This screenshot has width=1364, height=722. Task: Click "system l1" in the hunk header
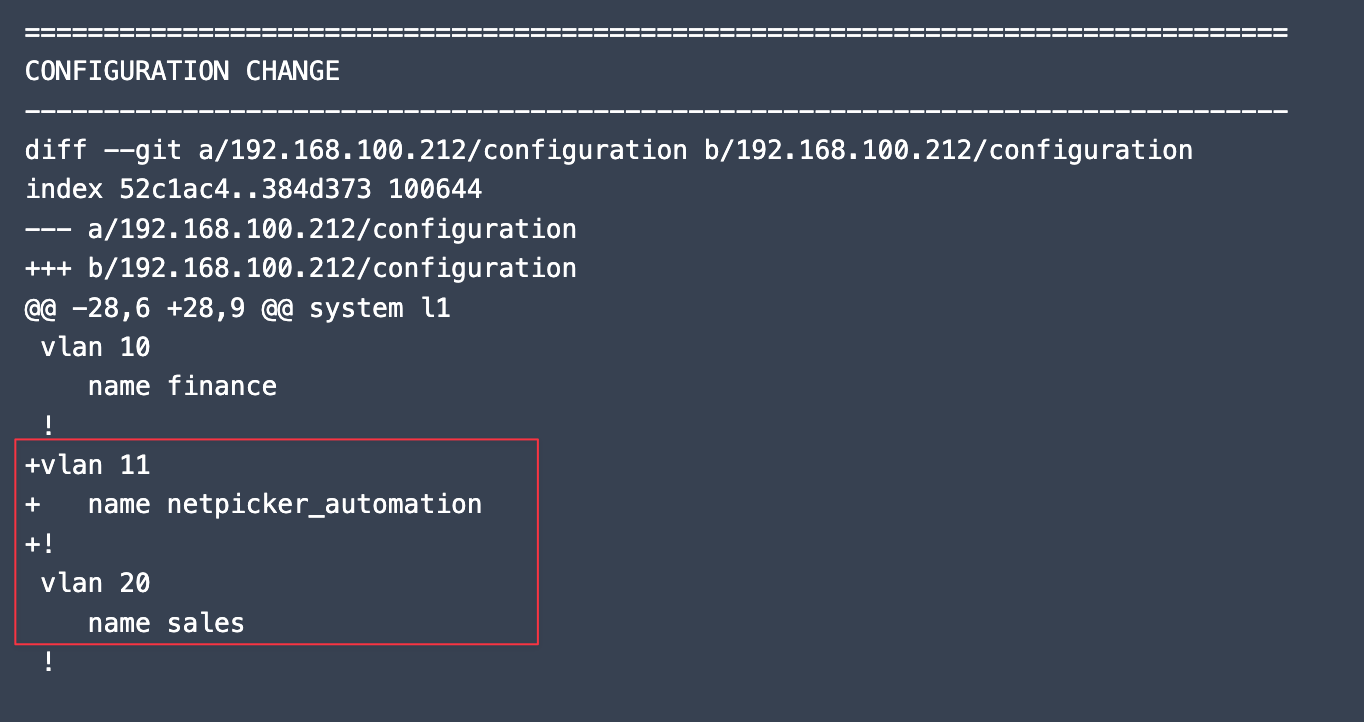(x=380, y=308)
